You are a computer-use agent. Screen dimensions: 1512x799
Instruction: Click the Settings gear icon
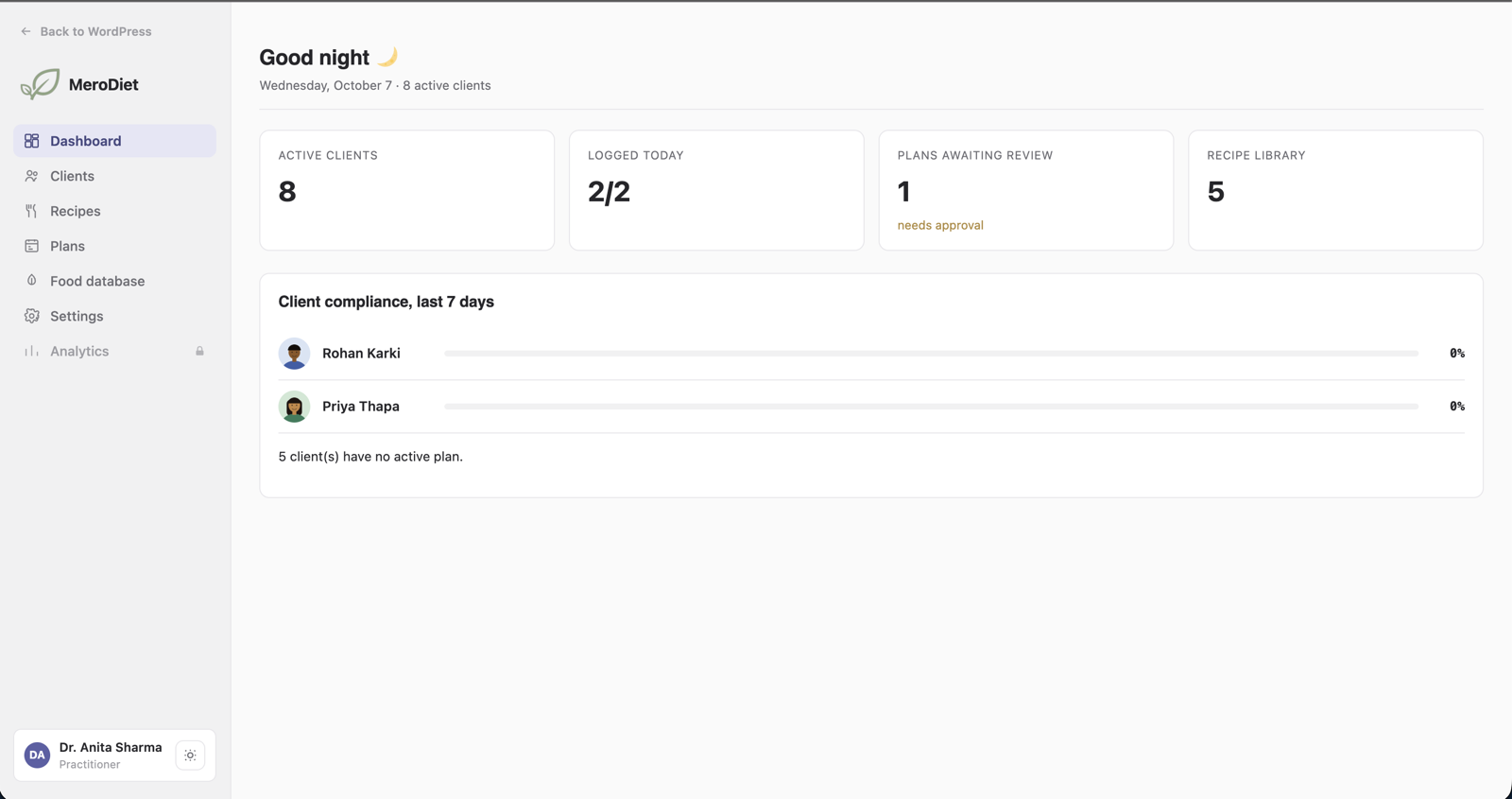coord(32,316)
